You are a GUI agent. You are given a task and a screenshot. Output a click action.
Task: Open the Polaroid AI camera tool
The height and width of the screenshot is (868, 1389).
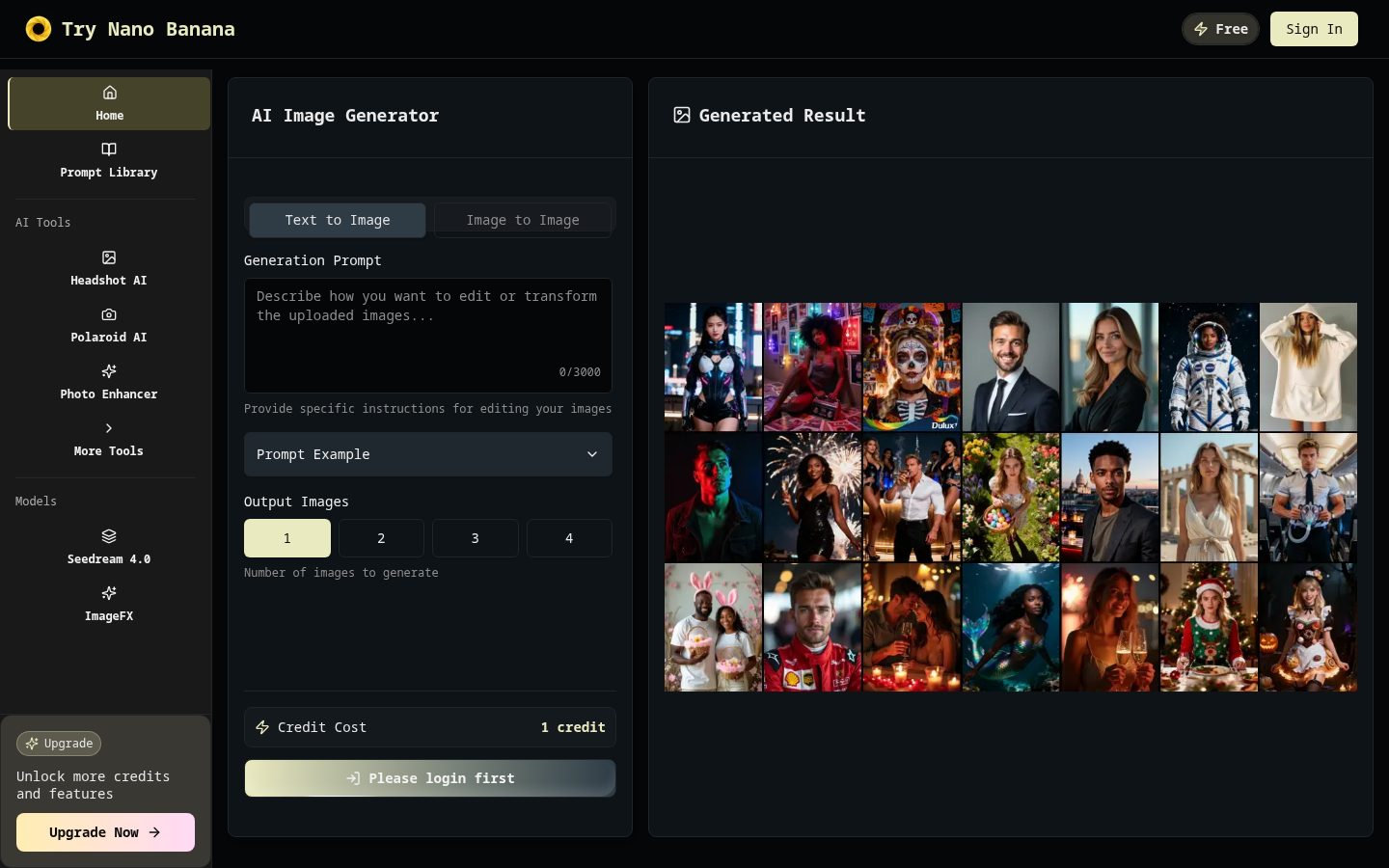tap(109, 324)
